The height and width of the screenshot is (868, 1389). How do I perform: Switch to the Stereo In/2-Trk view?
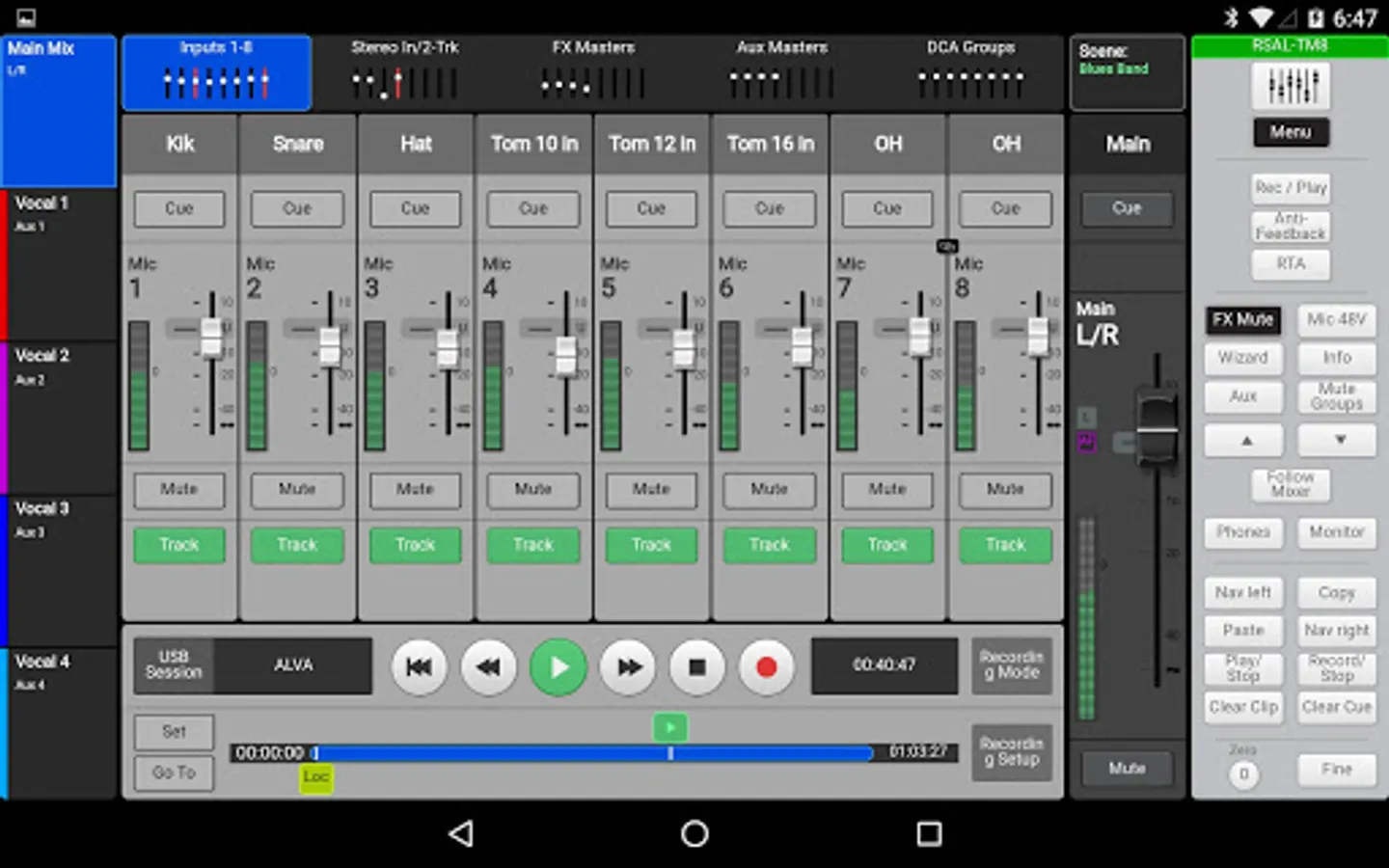(x=404, y=73)
